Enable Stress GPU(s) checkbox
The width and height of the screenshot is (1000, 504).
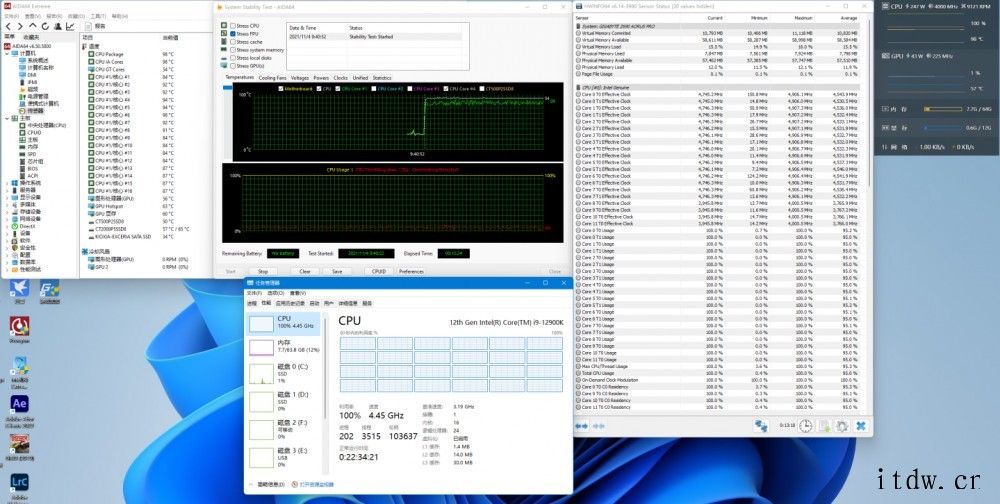pyautogui.click(x=233, y=66)
